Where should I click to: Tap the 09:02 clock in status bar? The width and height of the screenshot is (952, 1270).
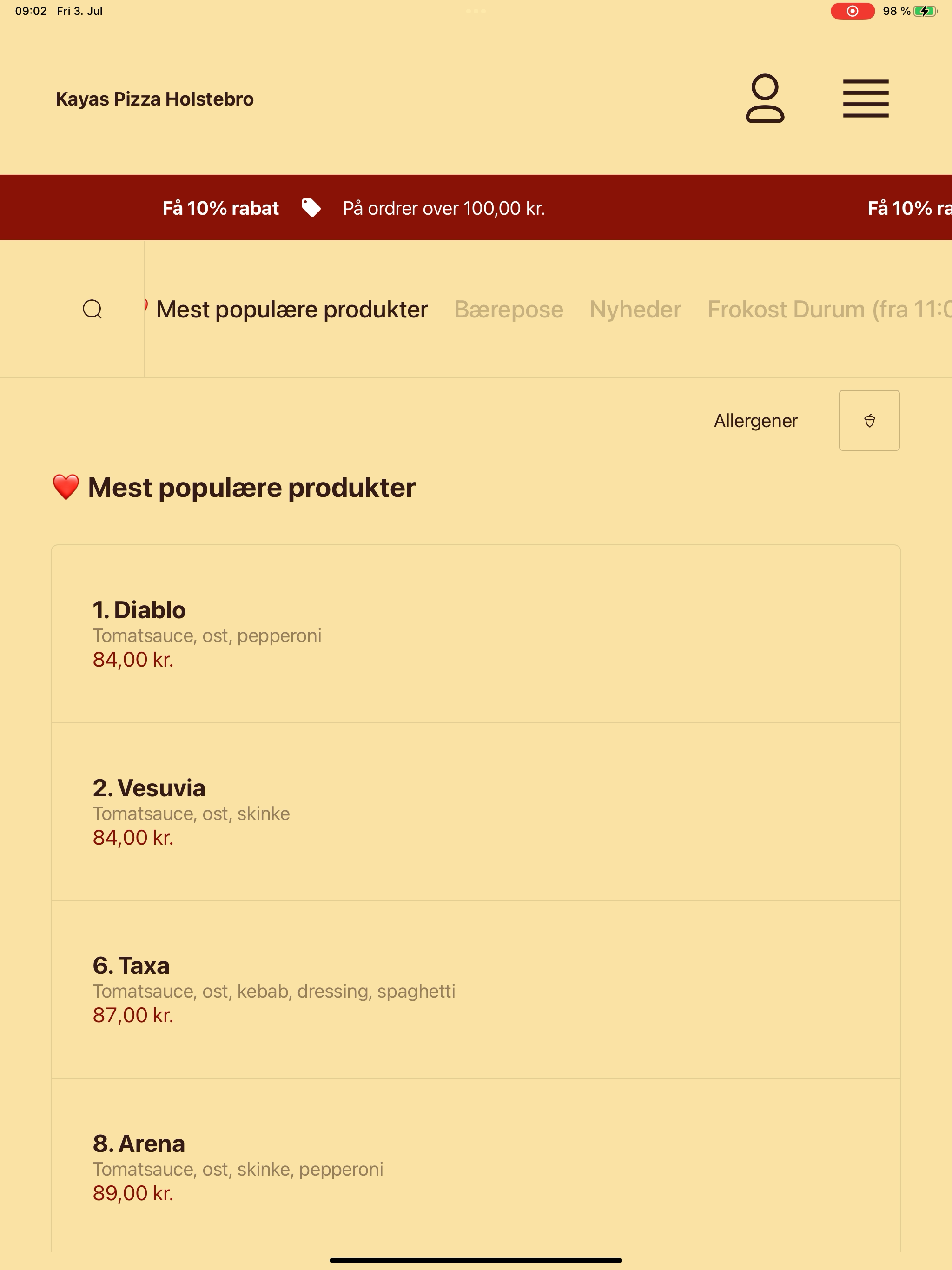pos(31,11)
